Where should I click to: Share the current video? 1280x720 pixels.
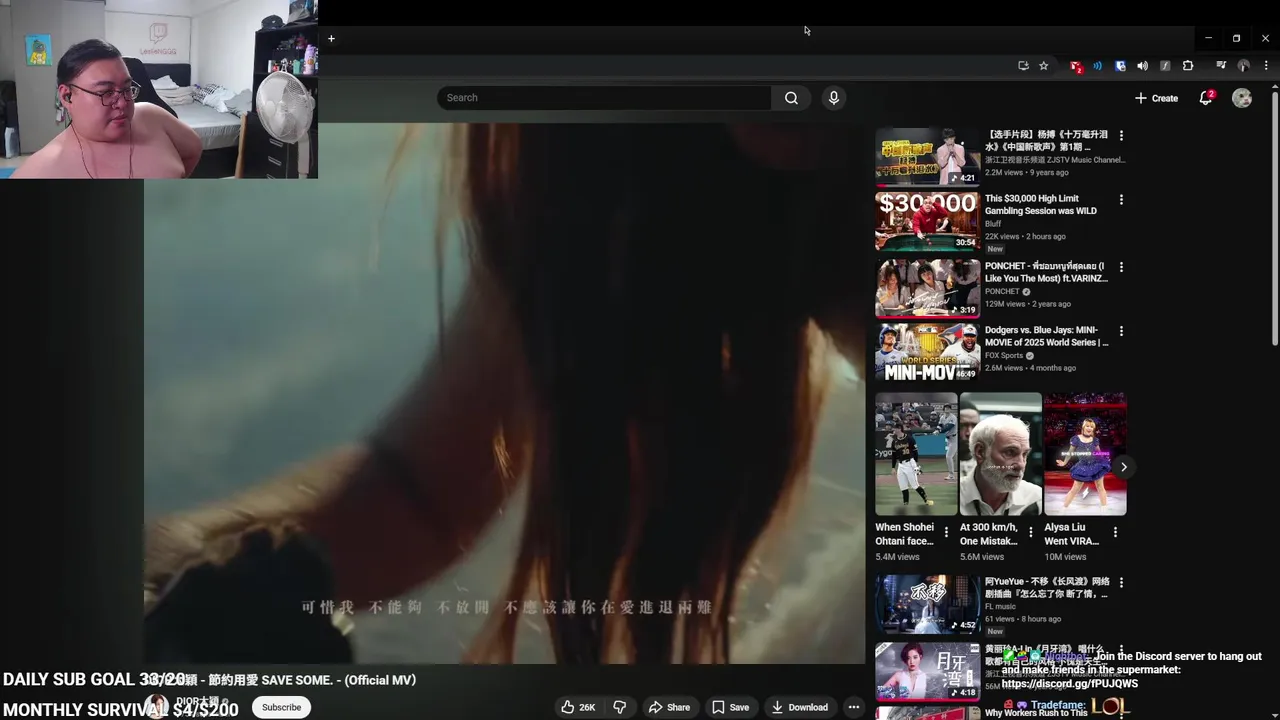(x=669, y=707)
